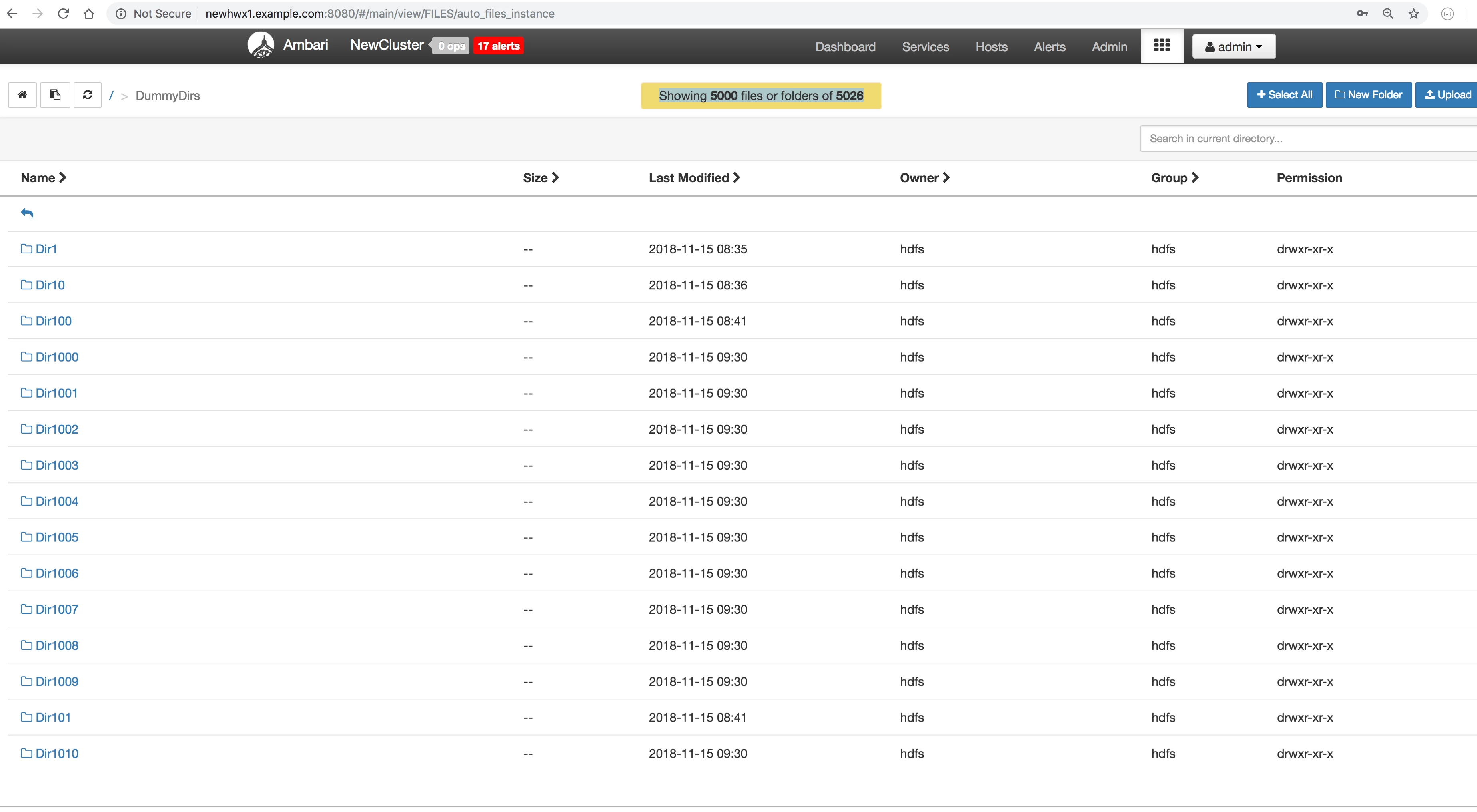Open the Services menu
The width and height of the screenshot is (1477, 812).
tap(925, 47)
